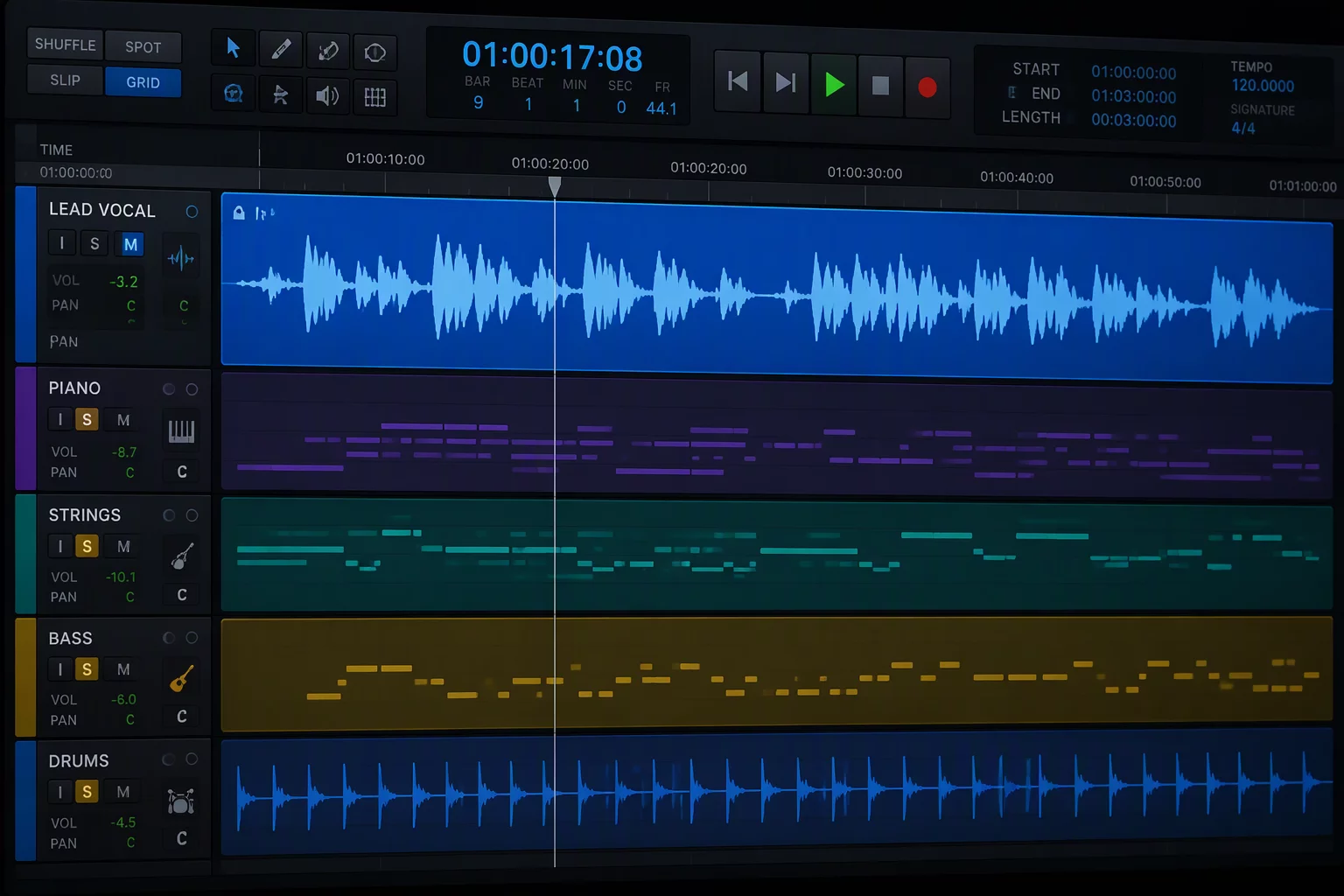Pick the pencil drawing tool
The height and width of the screenshot is (896, 1344).
pyautogui.click(x=281, y=49)
